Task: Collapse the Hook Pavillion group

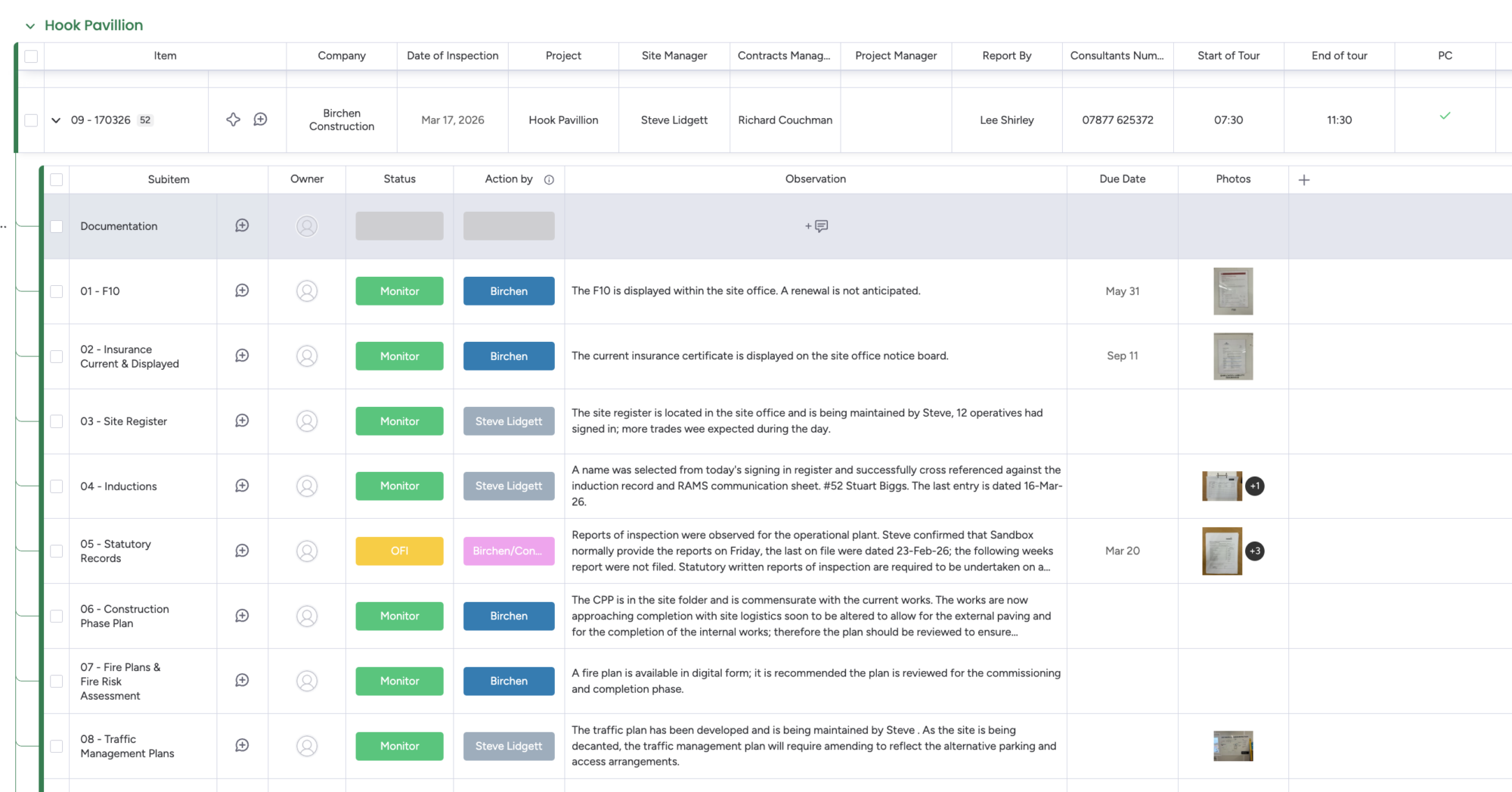Action: (x=30, y=26)
